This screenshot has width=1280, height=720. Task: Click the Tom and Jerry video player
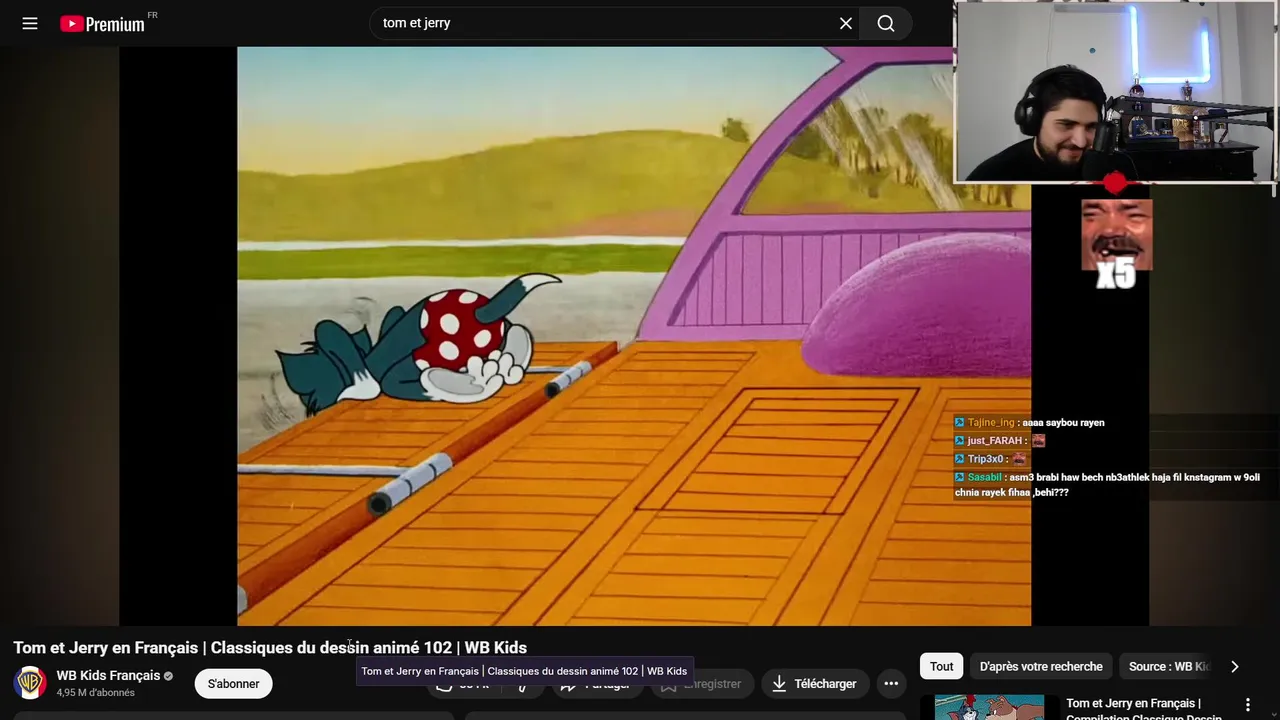click(634, 336)
